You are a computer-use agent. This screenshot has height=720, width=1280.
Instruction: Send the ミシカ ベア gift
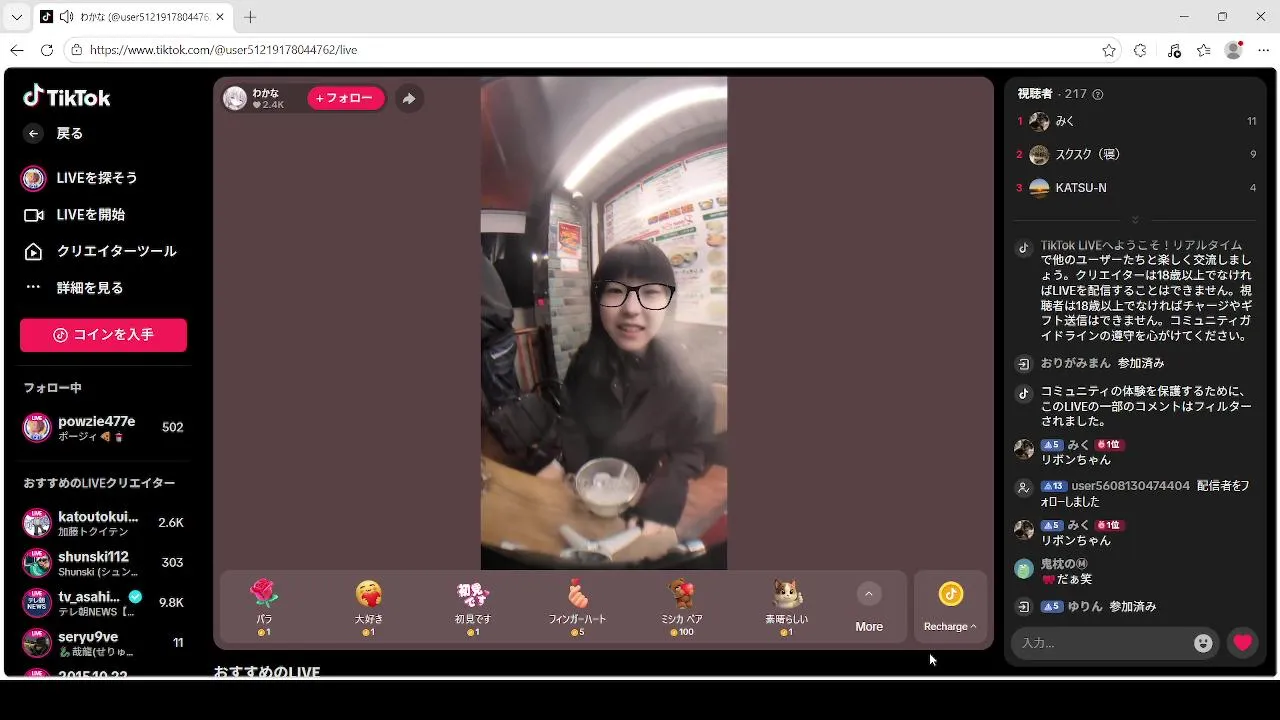(682, 607)
